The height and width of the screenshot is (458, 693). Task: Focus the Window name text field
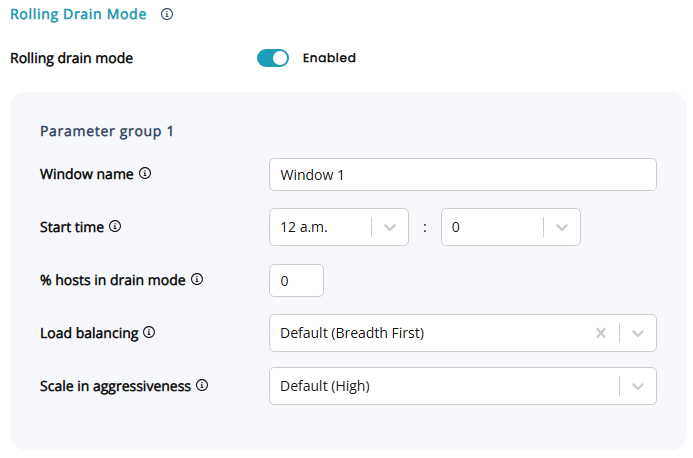point(463,175)
